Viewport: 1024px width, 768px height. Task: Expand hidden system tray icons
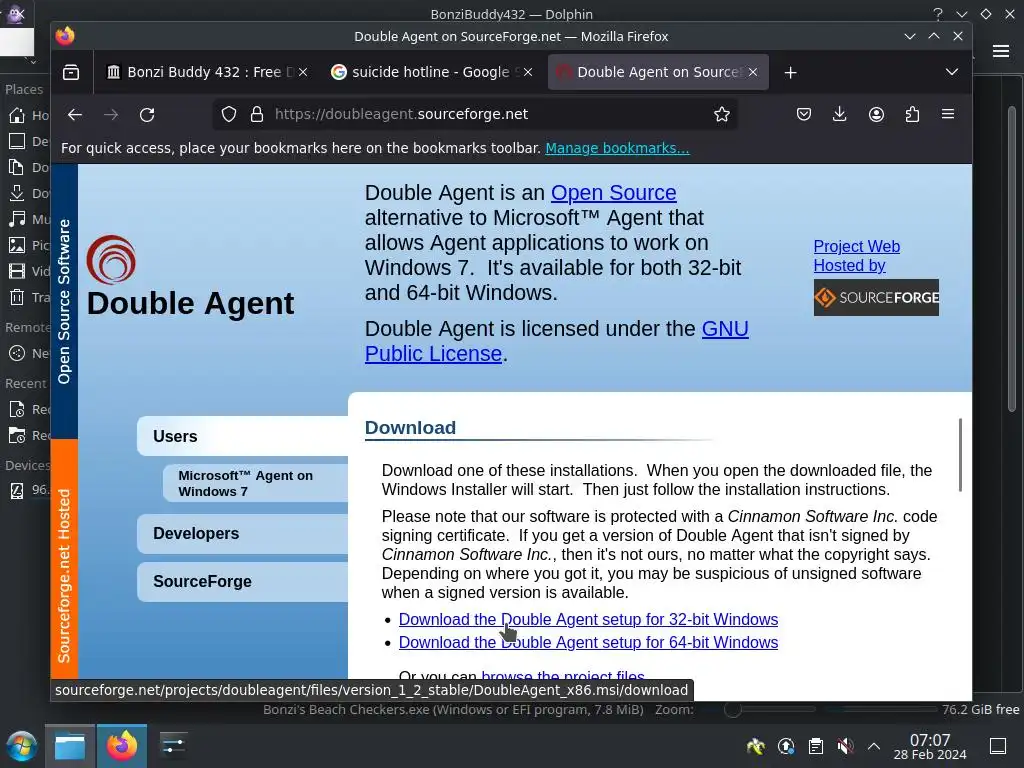pyautogui.click(x=874, y=746)
